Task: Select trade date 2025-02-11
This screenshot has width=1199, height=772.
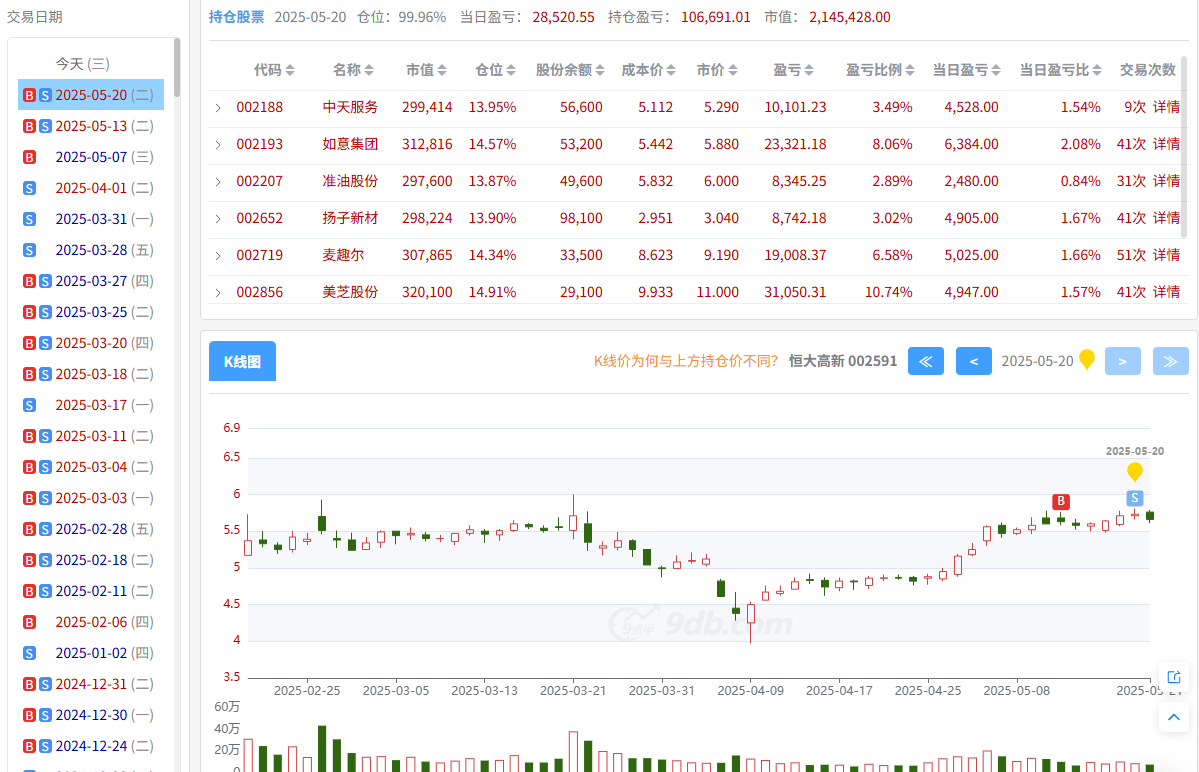Action: tap(91, 592)
